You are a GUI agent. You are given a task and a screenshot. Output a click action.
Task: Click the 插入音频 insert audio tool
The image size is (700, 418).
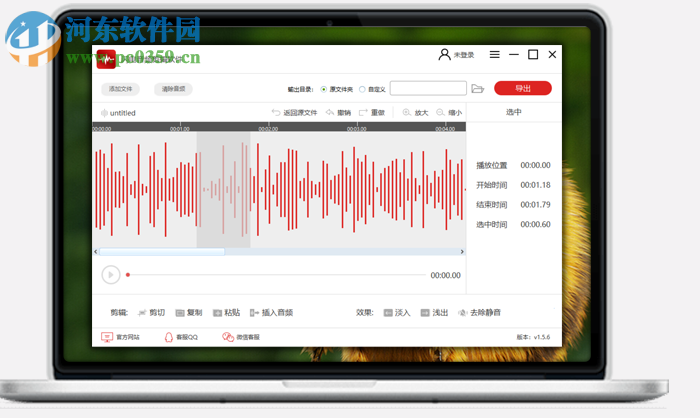click(271, 313)
